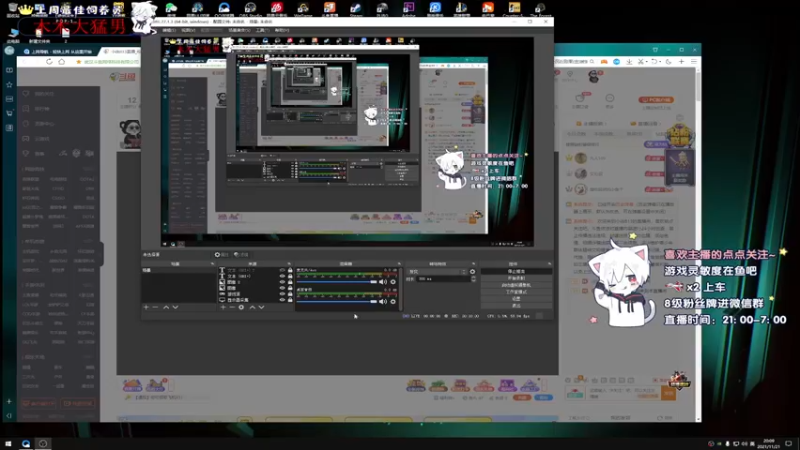The image size is (800, 450).
Task: Go to browser home page icon
Action: pyautogui.click(x=62, y=62)
